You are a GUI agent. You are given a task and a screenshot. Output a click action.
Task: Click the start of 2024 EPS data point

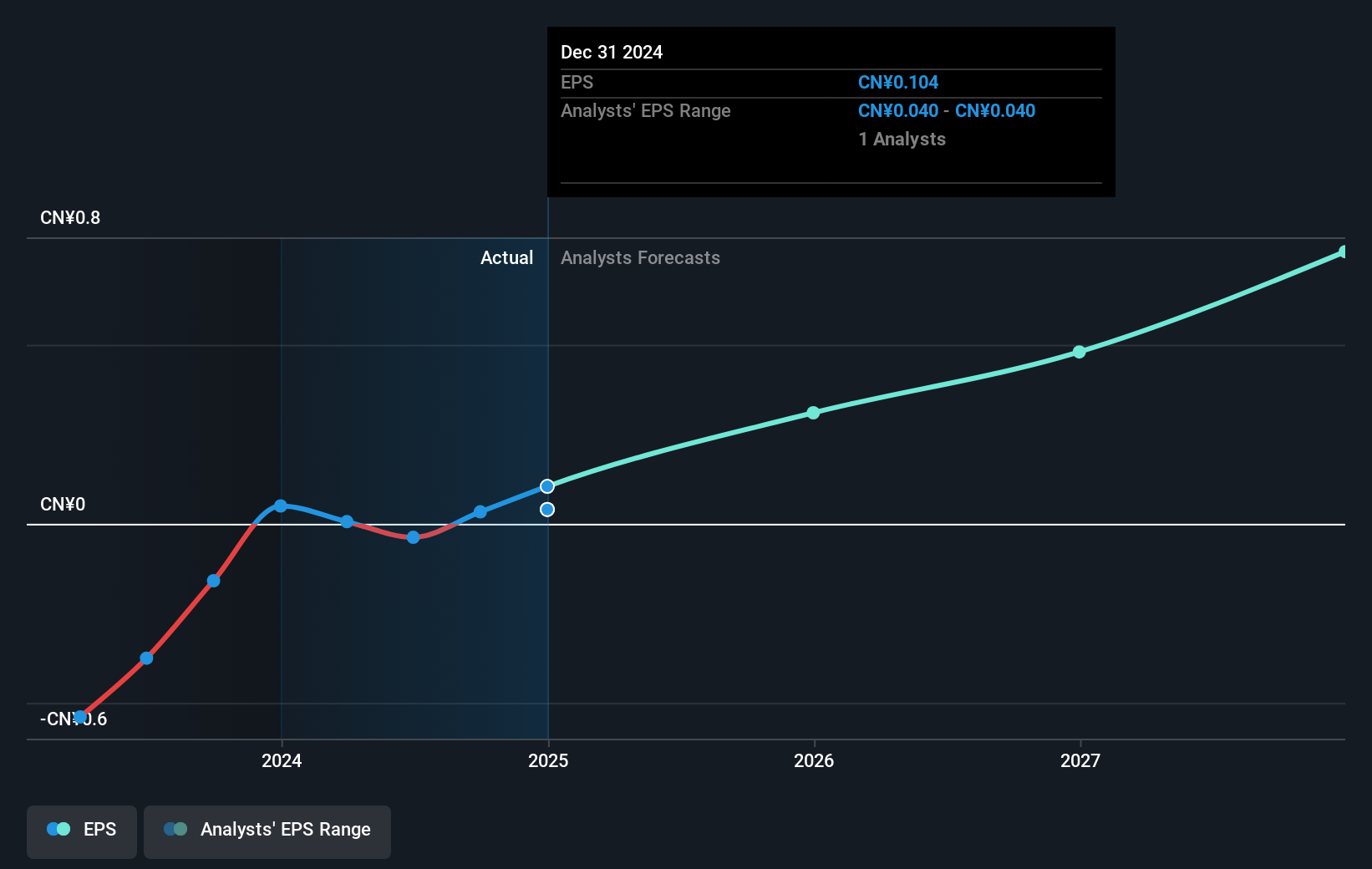[281, 506]
